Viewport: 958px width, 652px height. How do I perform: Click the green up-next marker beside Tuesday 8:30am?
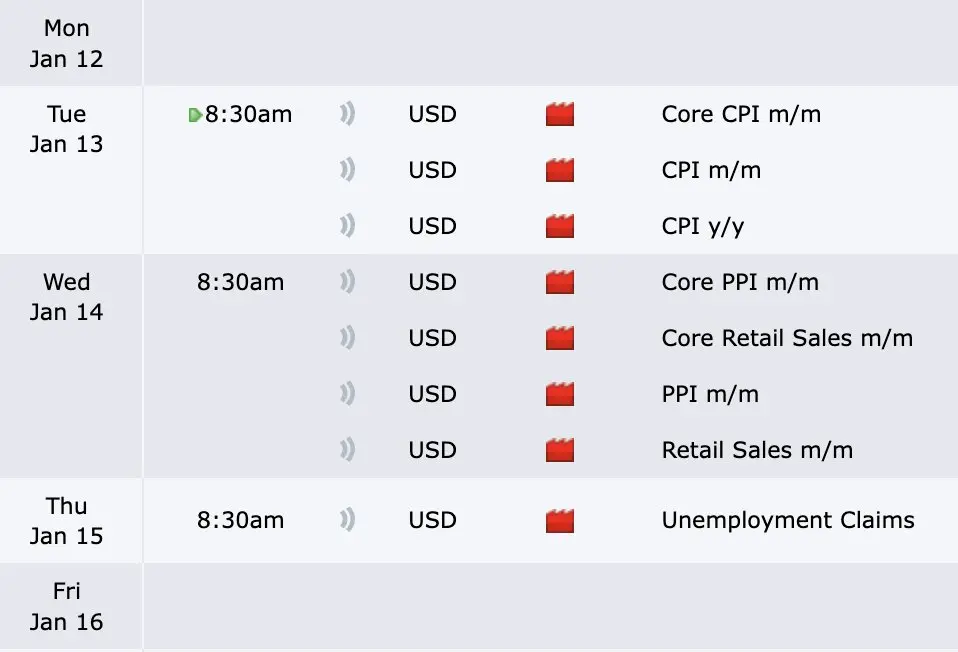pos(195,115)
